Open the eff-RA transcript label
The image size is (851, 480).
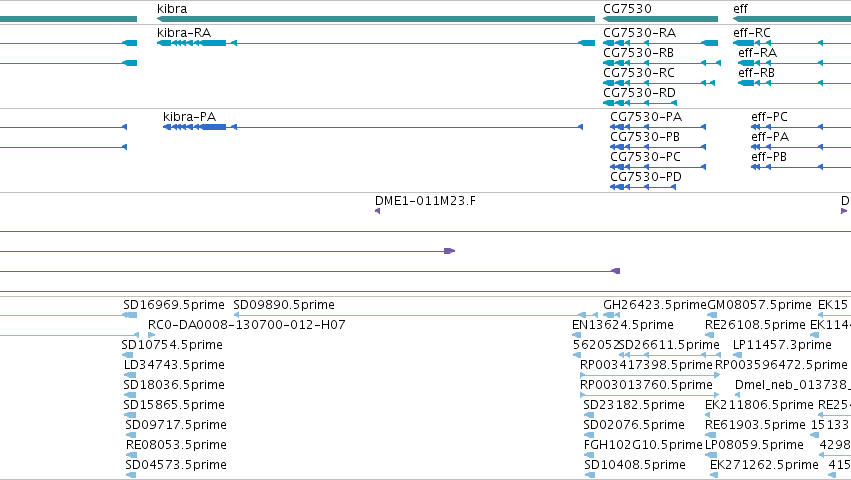click(758, 53)
